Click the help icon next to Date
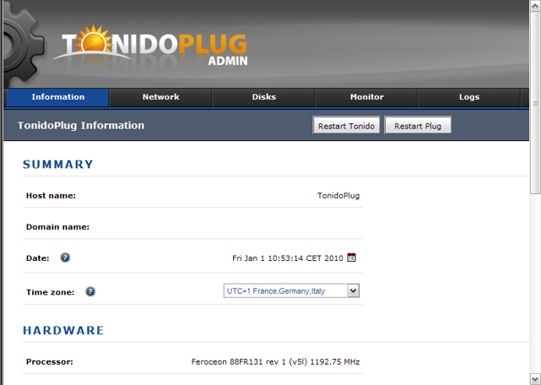The width and height of the screenshot is (541, 385). tap(65, 257)
